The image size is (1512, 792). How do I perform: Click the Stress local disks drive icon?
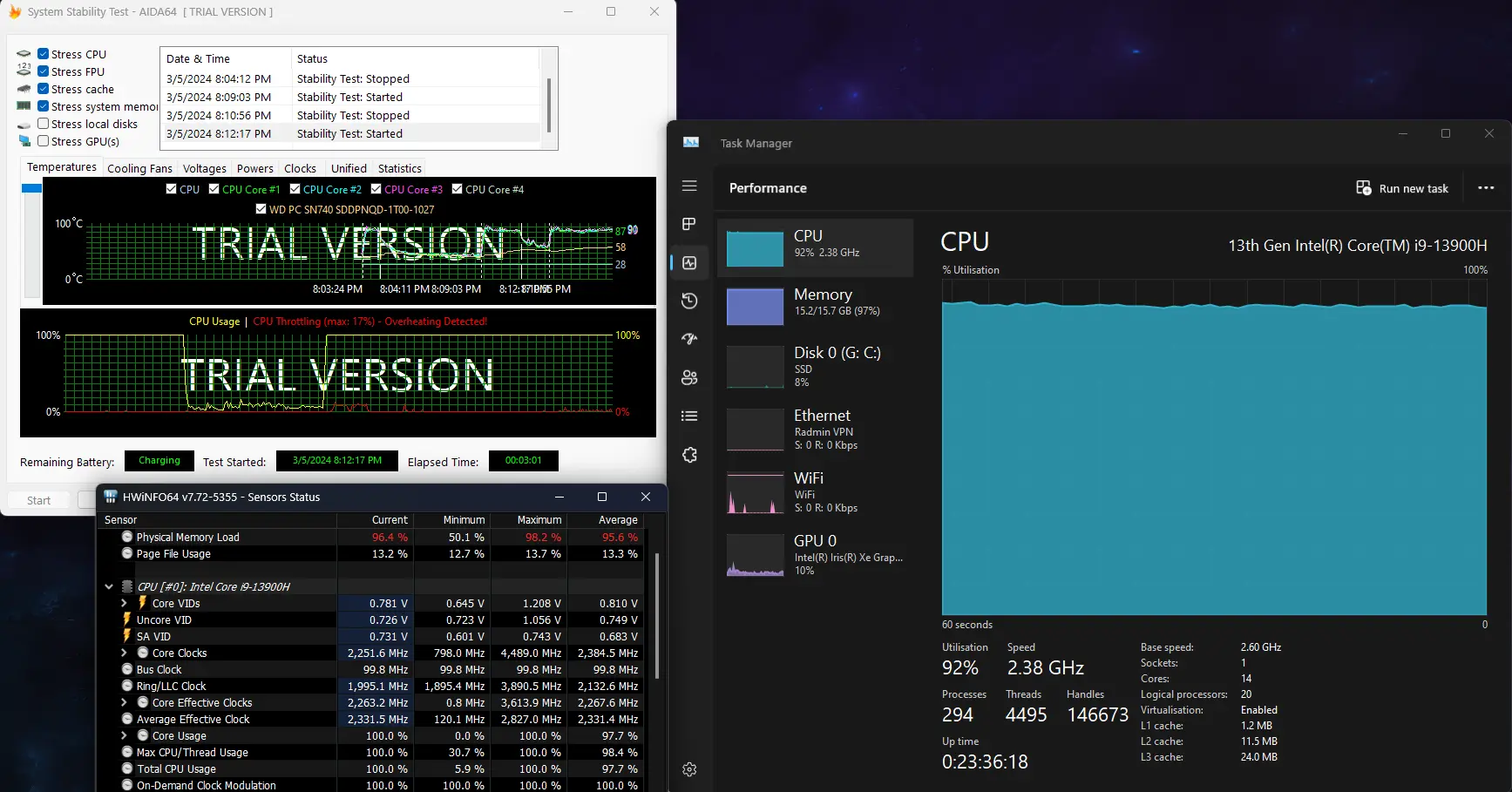[x=24, y=125]
